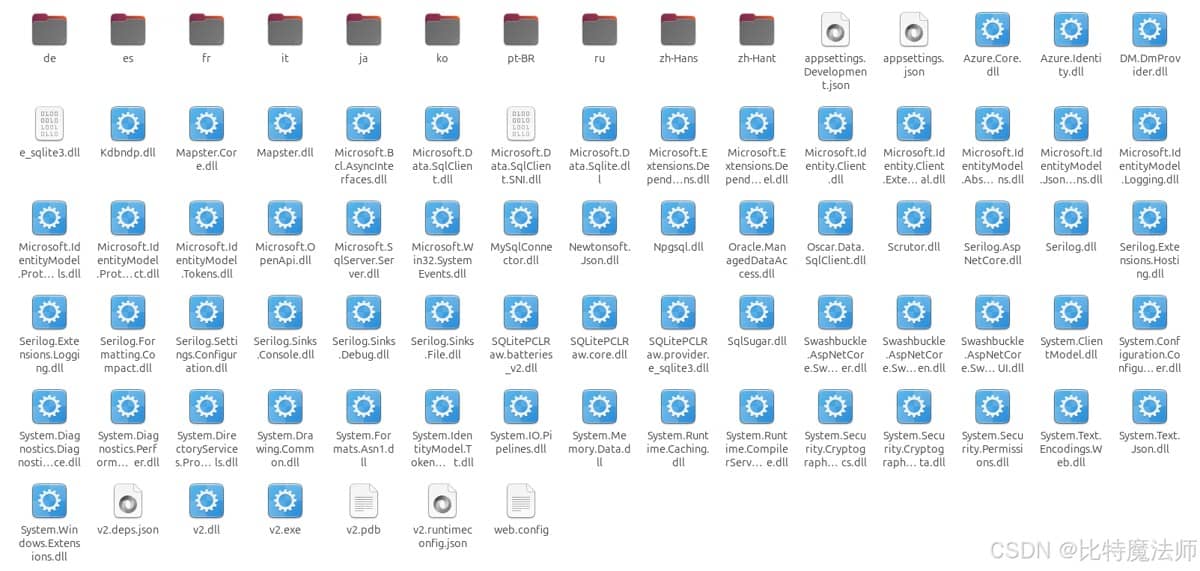Screen dimensions: 1200x571
Task: Select the web.config document icon
Action: pos(521,501)
